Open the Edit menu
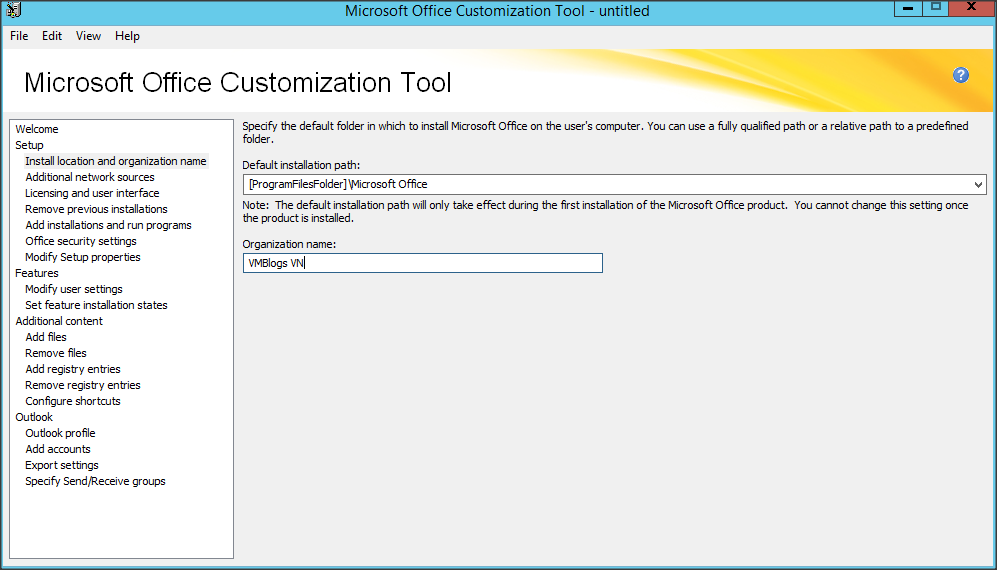 pos(52,36)
